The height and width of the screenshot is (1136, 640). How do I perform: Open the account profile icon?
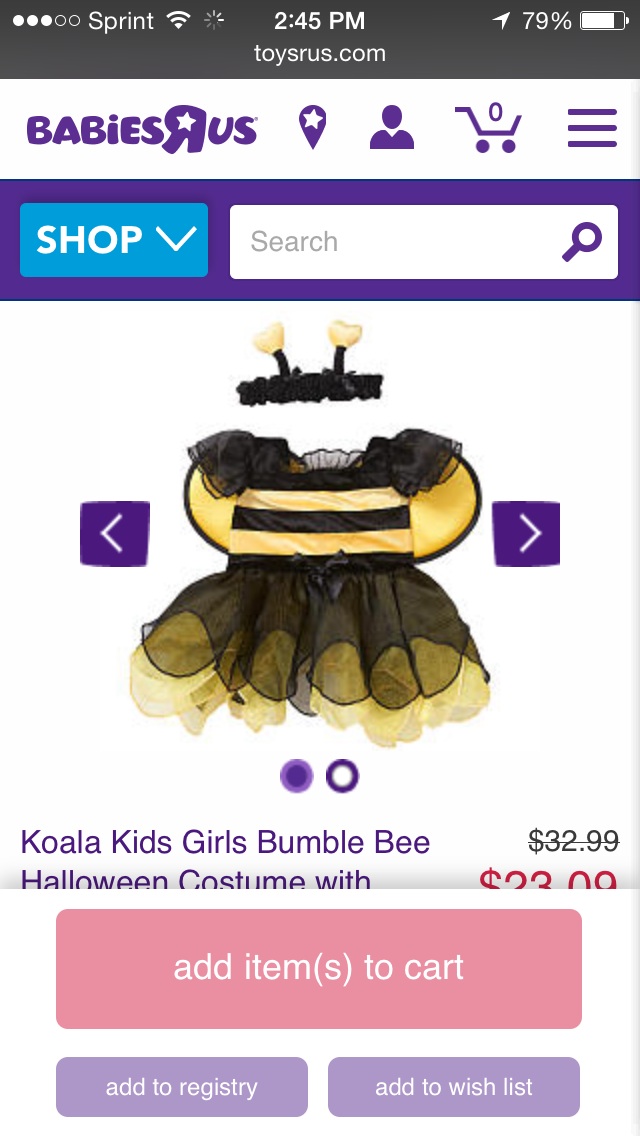click(391, 128)
